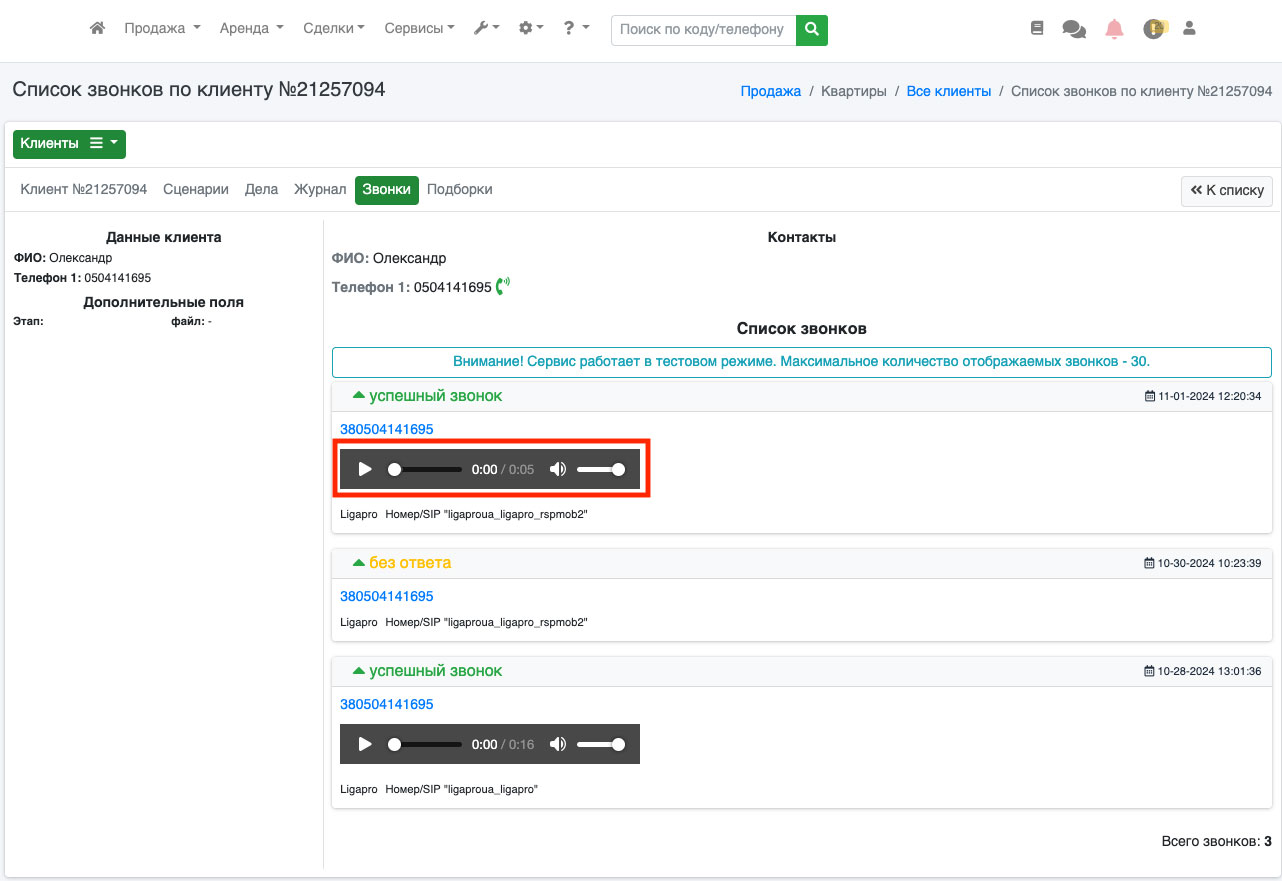
Task: Mute the 0:05 call recording
Action: [x=558, y=469]
